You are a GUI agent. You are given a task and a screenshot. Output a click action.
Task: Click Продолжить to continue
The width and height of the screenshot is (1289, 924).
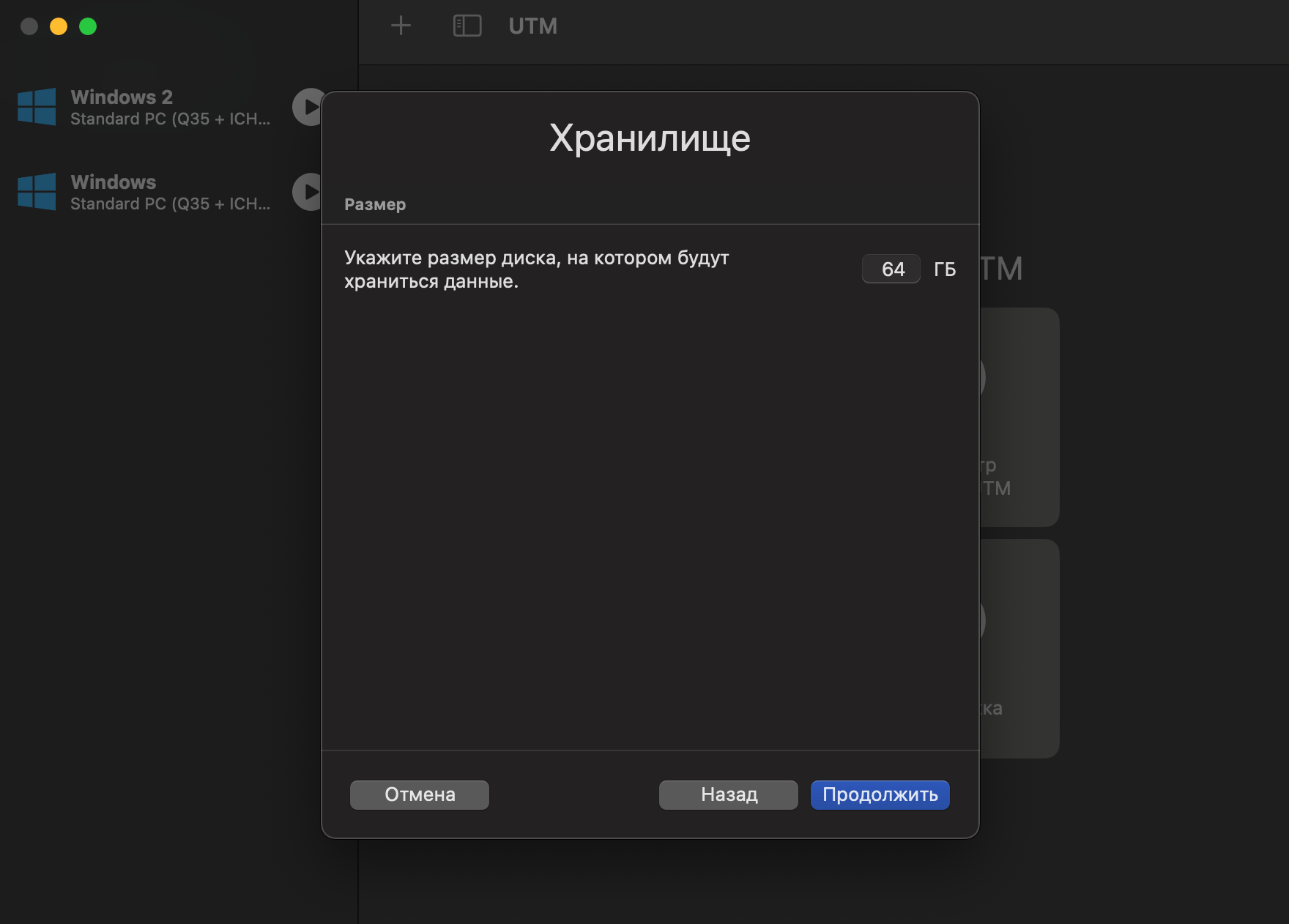pos(880,794)
